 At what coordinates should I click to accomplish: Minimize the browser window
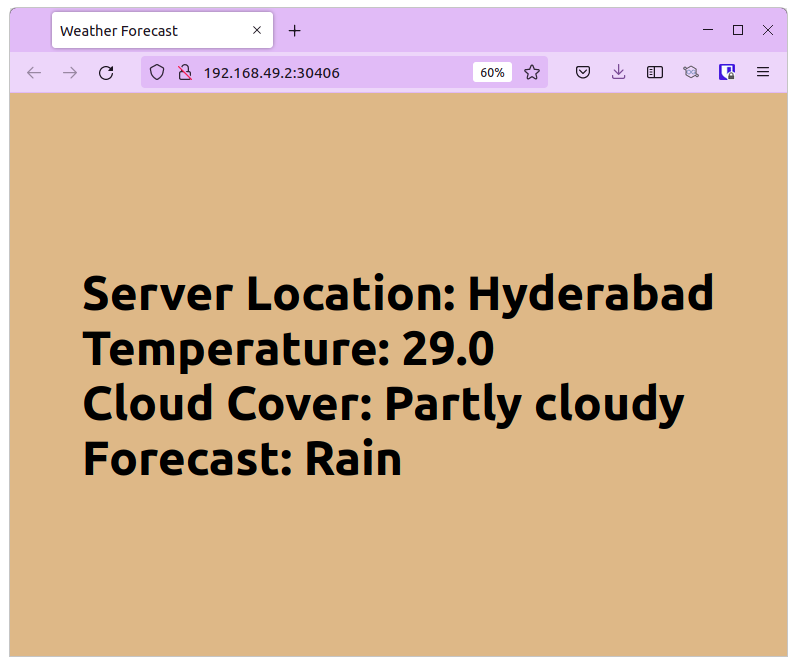(x=708, y=30)
